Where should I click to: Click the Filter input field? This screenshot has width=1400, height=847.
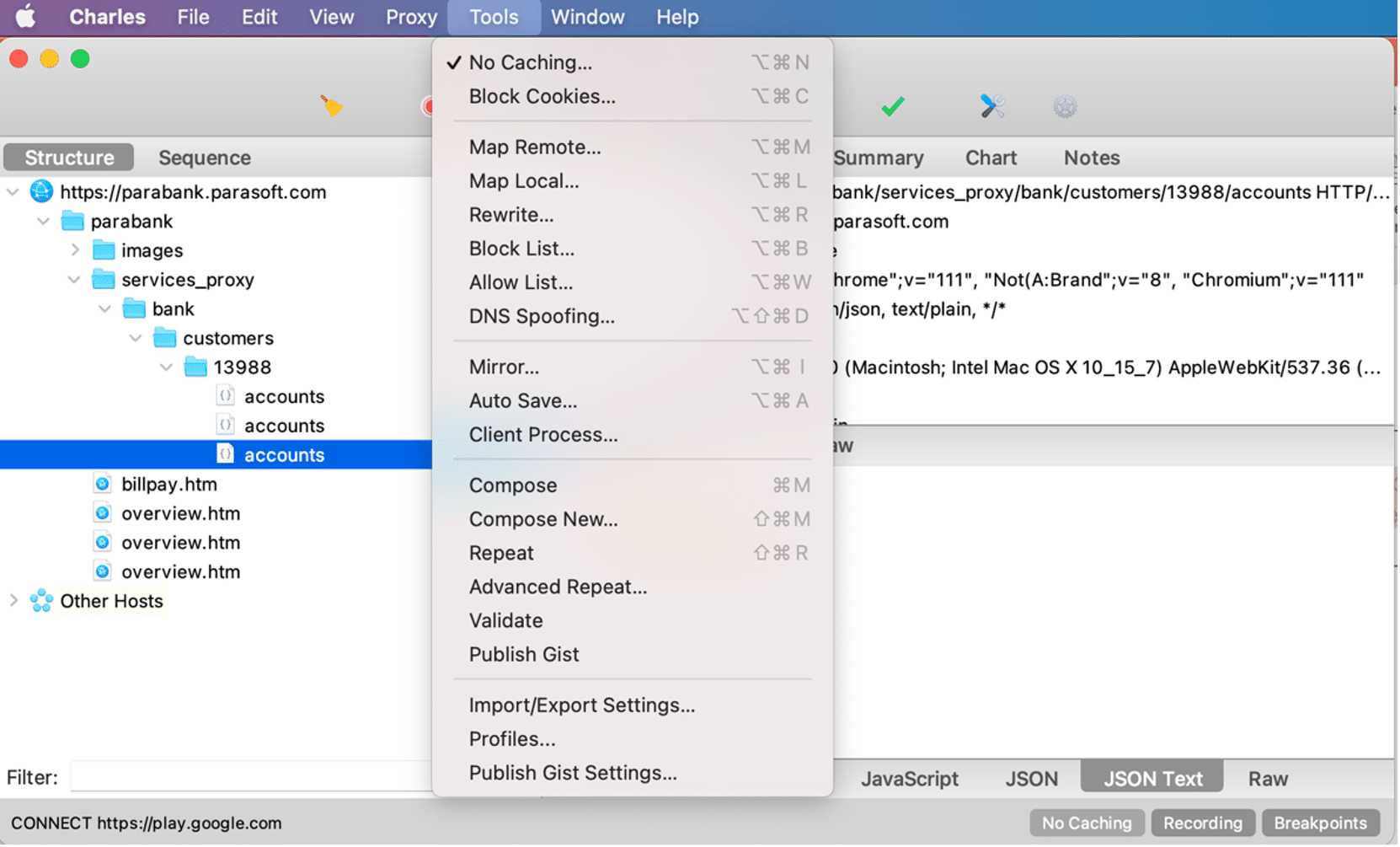250,776
